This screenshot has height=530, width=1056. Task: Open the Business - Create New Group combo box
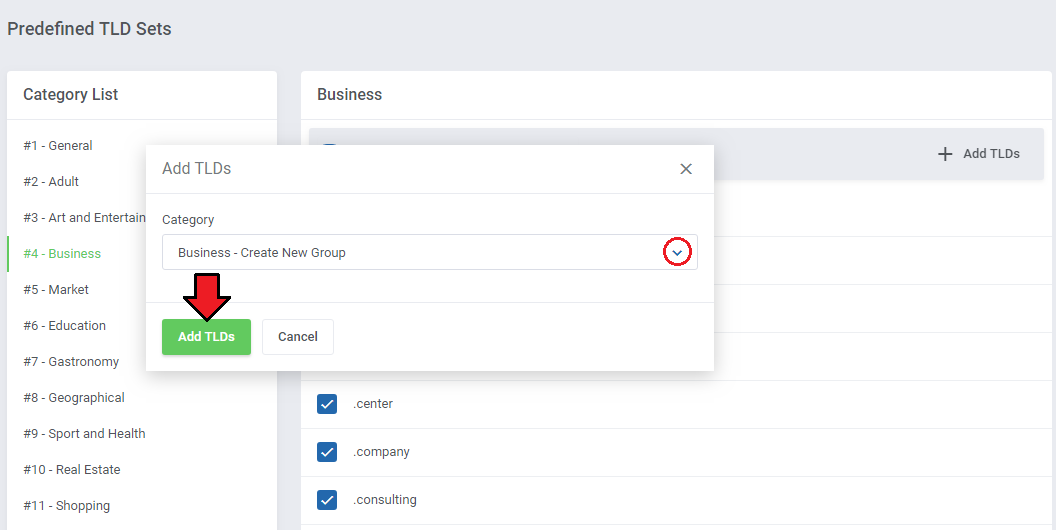coord(412,253)
